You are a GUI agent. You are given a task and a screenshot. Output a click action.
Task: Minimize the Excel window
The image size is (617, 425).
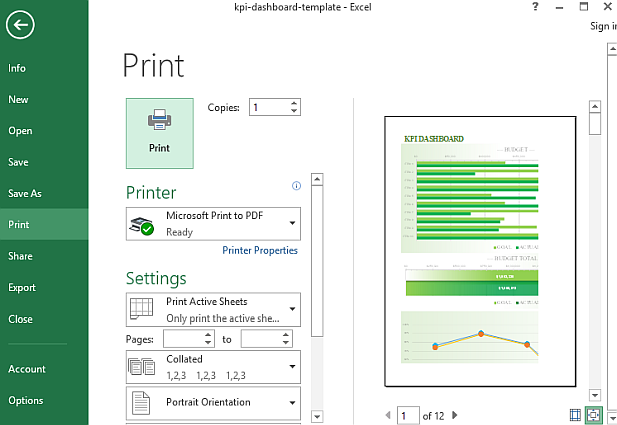(559, 7)
